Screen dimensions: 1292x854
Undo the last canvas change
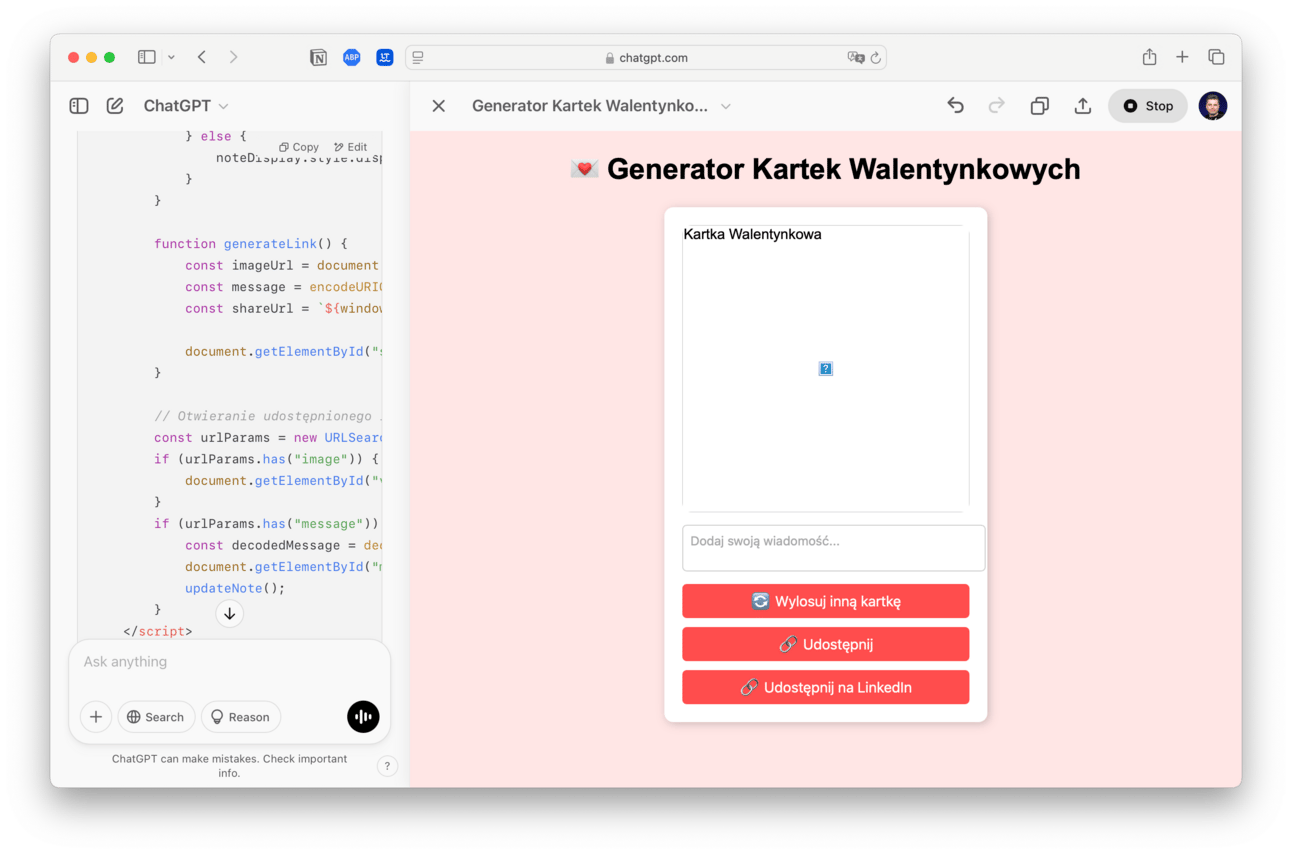(955, 106)
